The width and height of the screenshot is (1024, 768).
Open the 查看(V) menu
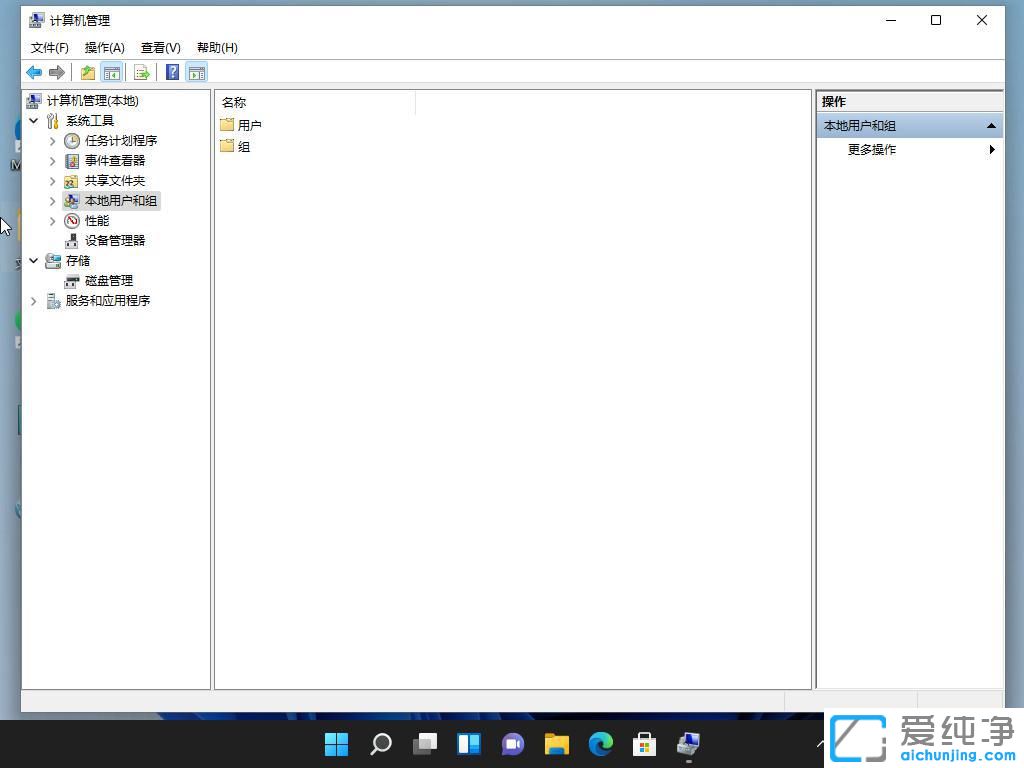(x=160, y=47)
